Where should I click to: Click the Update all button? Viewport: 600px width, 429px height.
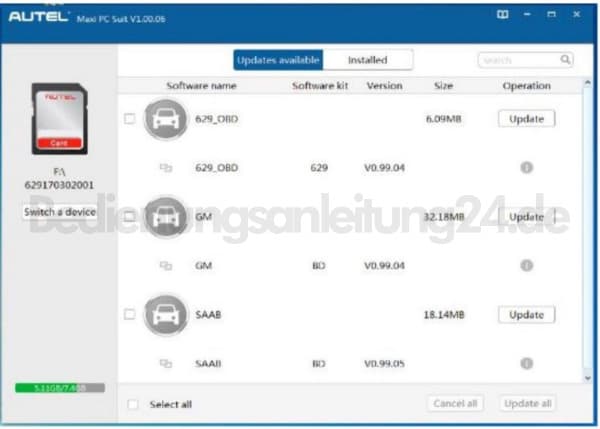click(528, 404)
